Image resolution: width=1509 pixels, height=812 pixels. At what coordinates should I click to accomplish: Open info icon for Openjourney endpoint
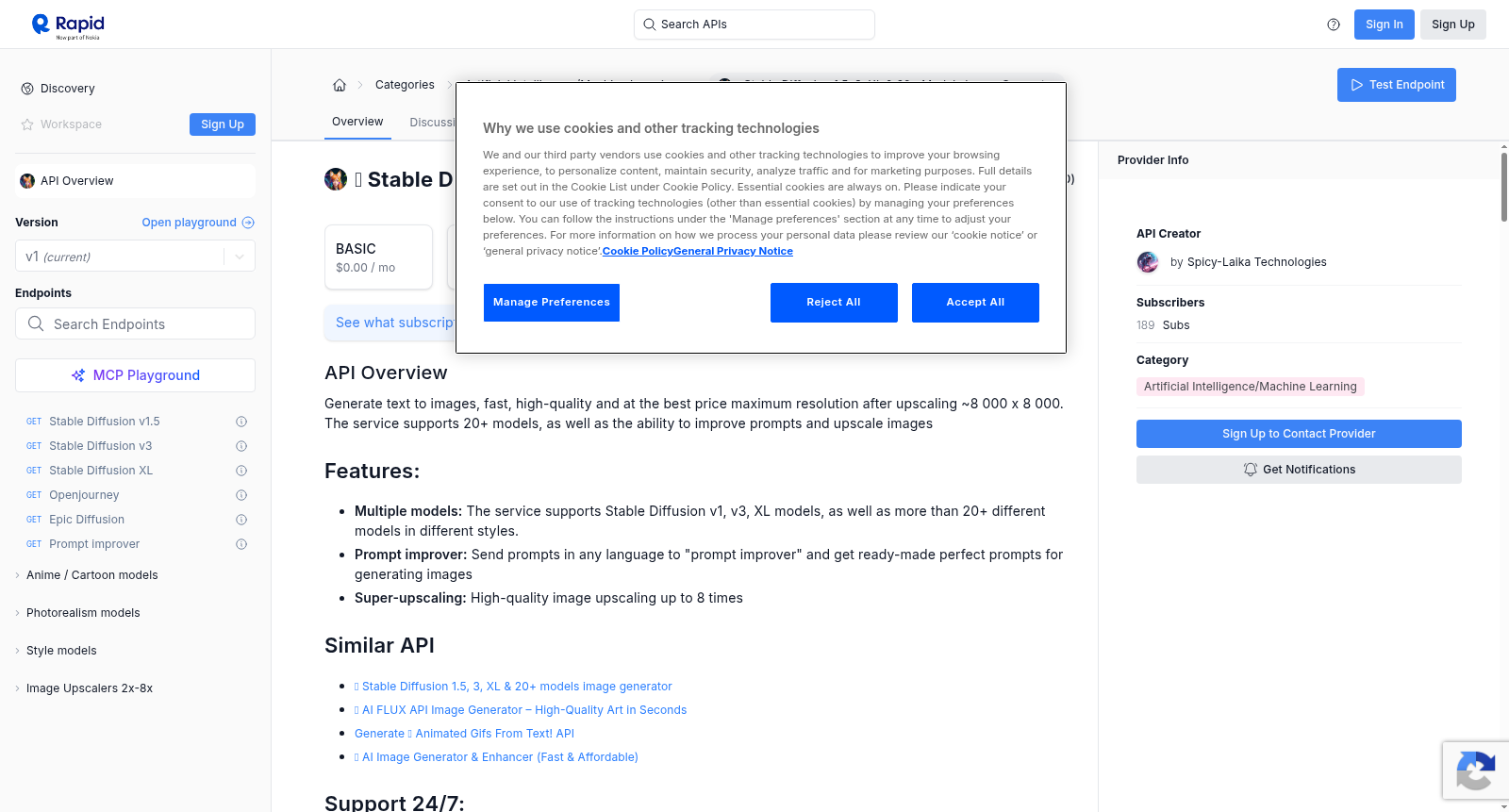click(241, 495)
